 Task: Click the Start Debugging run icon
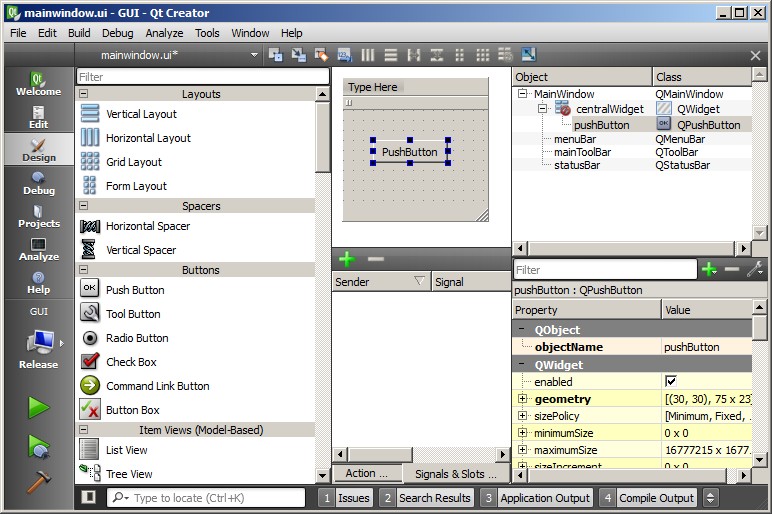click(x=38, y=446)
